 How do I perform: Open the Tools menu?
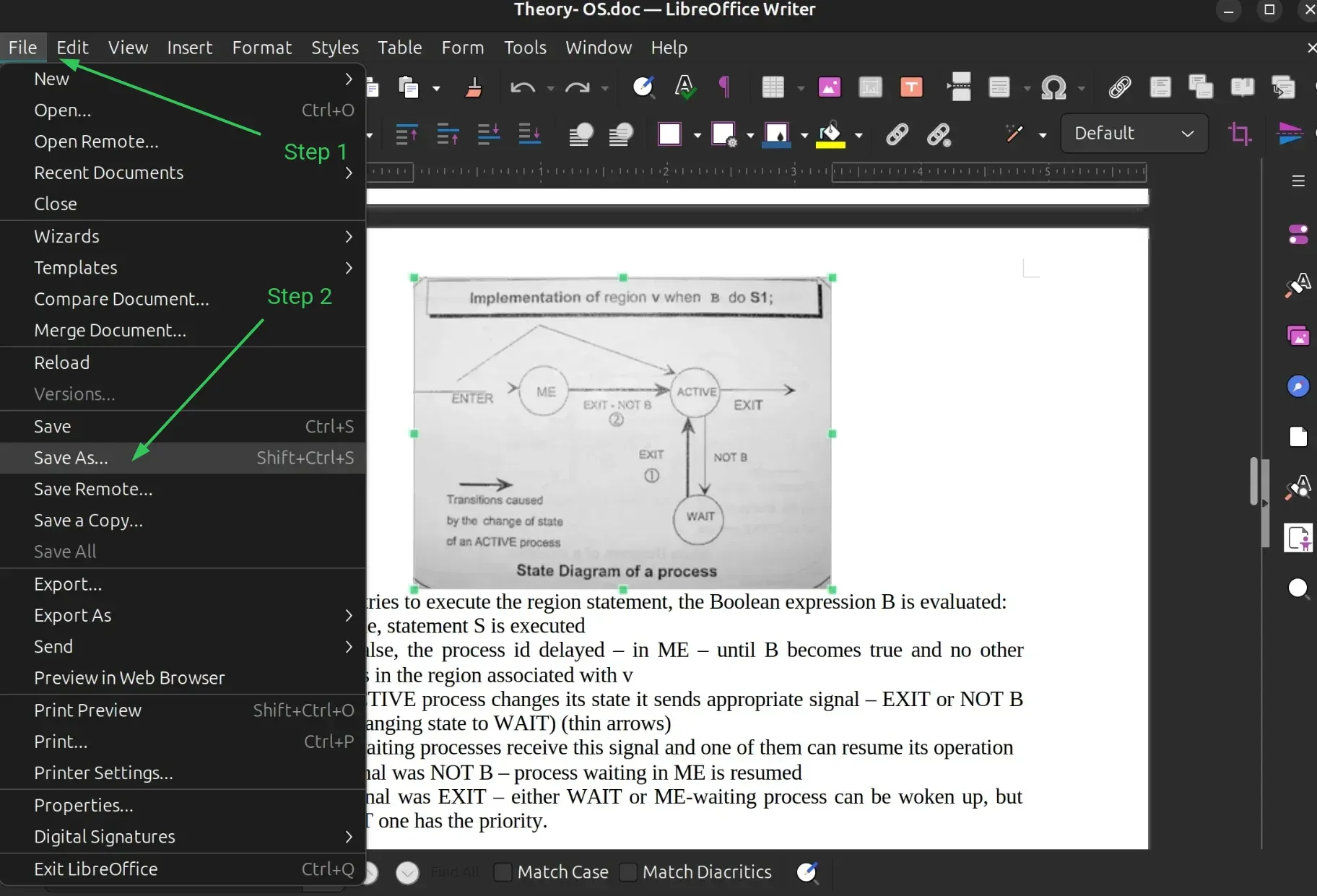525,48
